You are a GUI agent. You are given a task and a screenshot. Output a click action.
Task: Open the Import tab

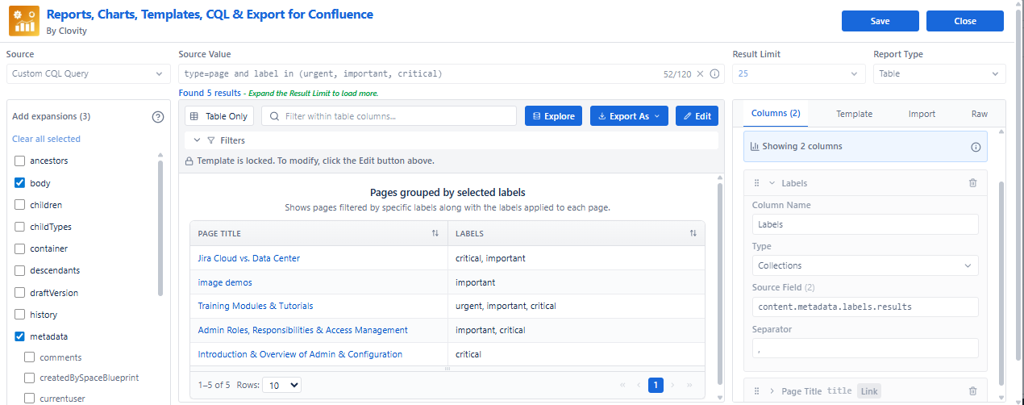[921, 114]
